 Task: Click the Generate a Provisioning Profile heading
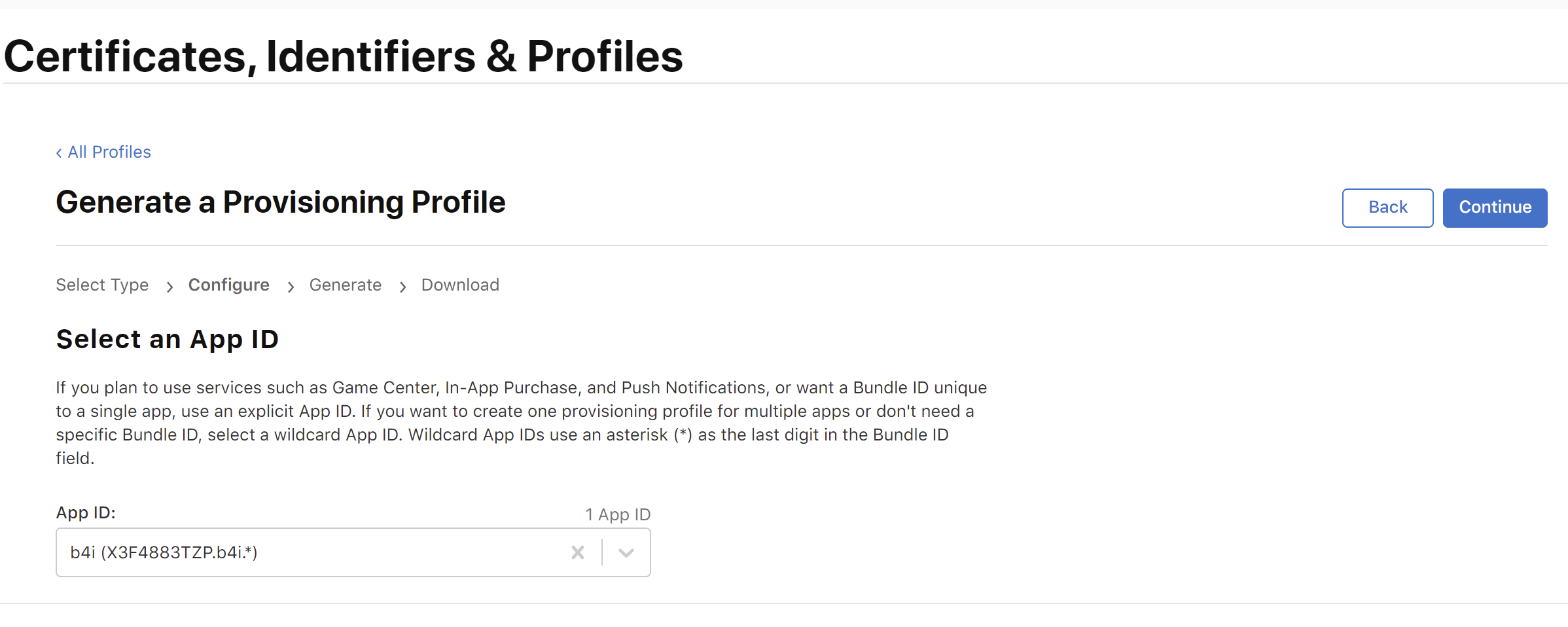[281, 202]
